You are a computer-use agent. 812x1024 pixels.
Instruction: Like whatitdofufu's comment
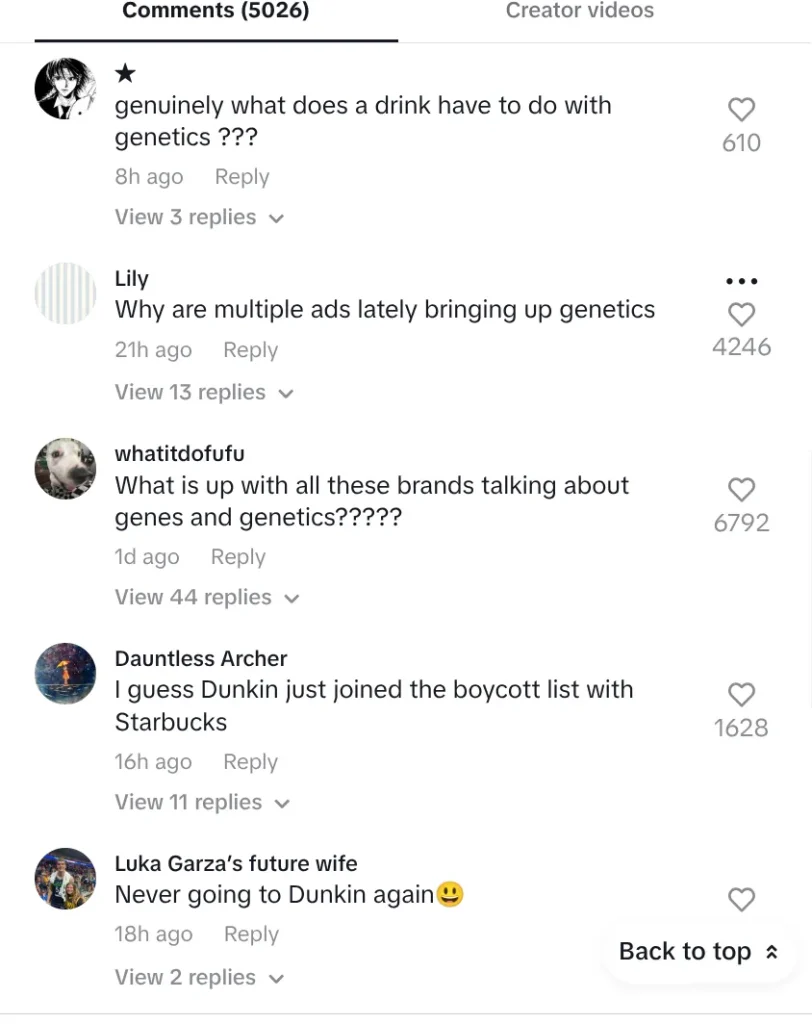click(x=741, y=489)
